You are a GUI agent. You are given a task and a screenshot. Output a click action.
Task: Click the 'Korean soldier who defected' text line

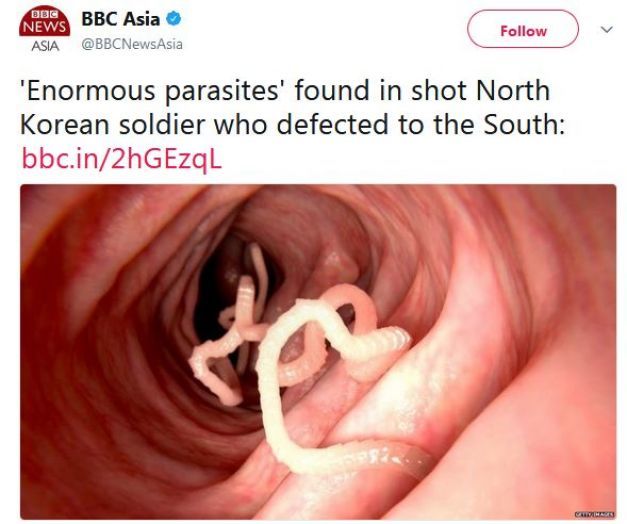point(204,124)
